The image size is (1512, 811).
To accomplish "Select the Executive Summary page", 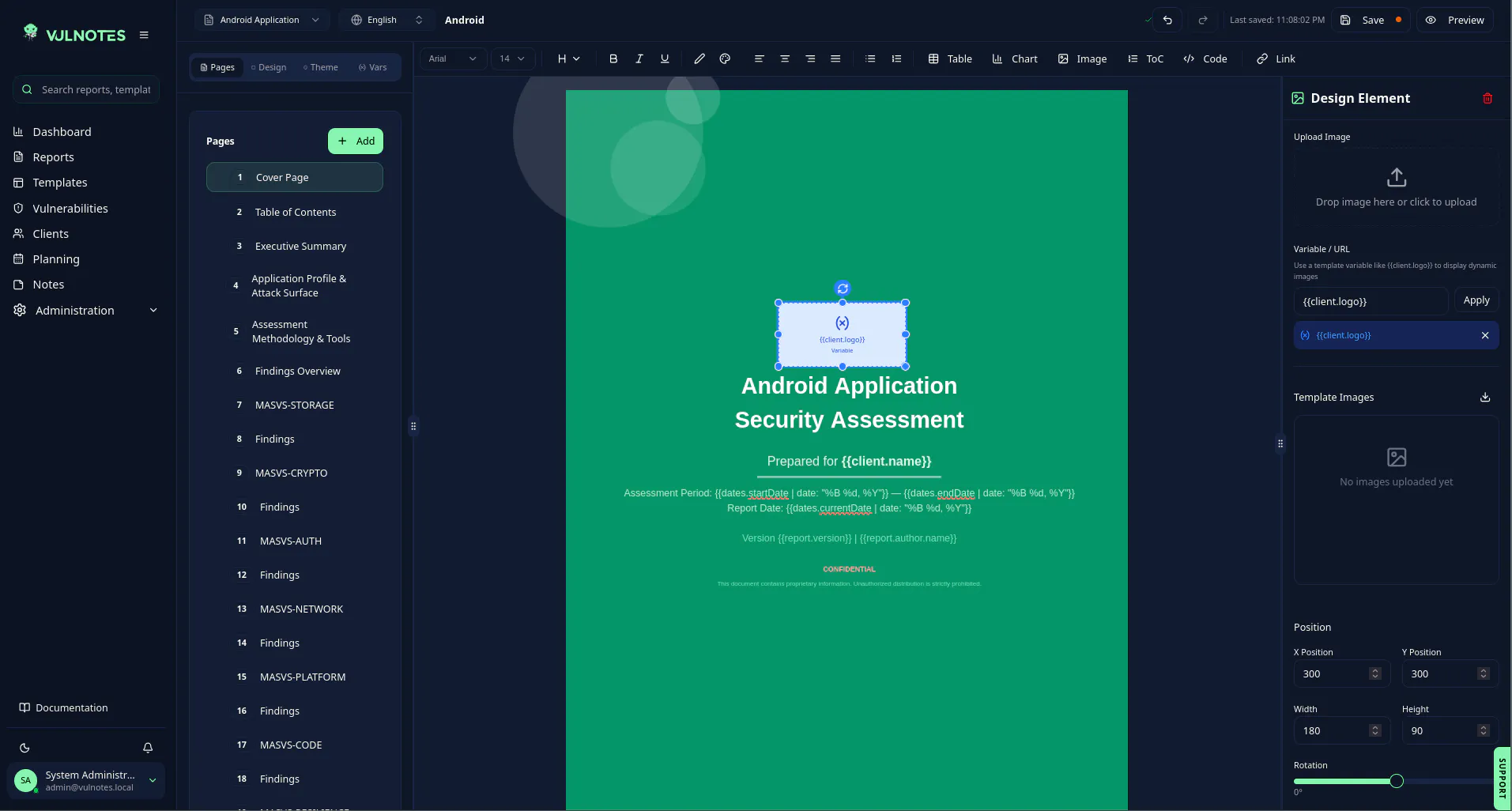I will tap(295, 246).
